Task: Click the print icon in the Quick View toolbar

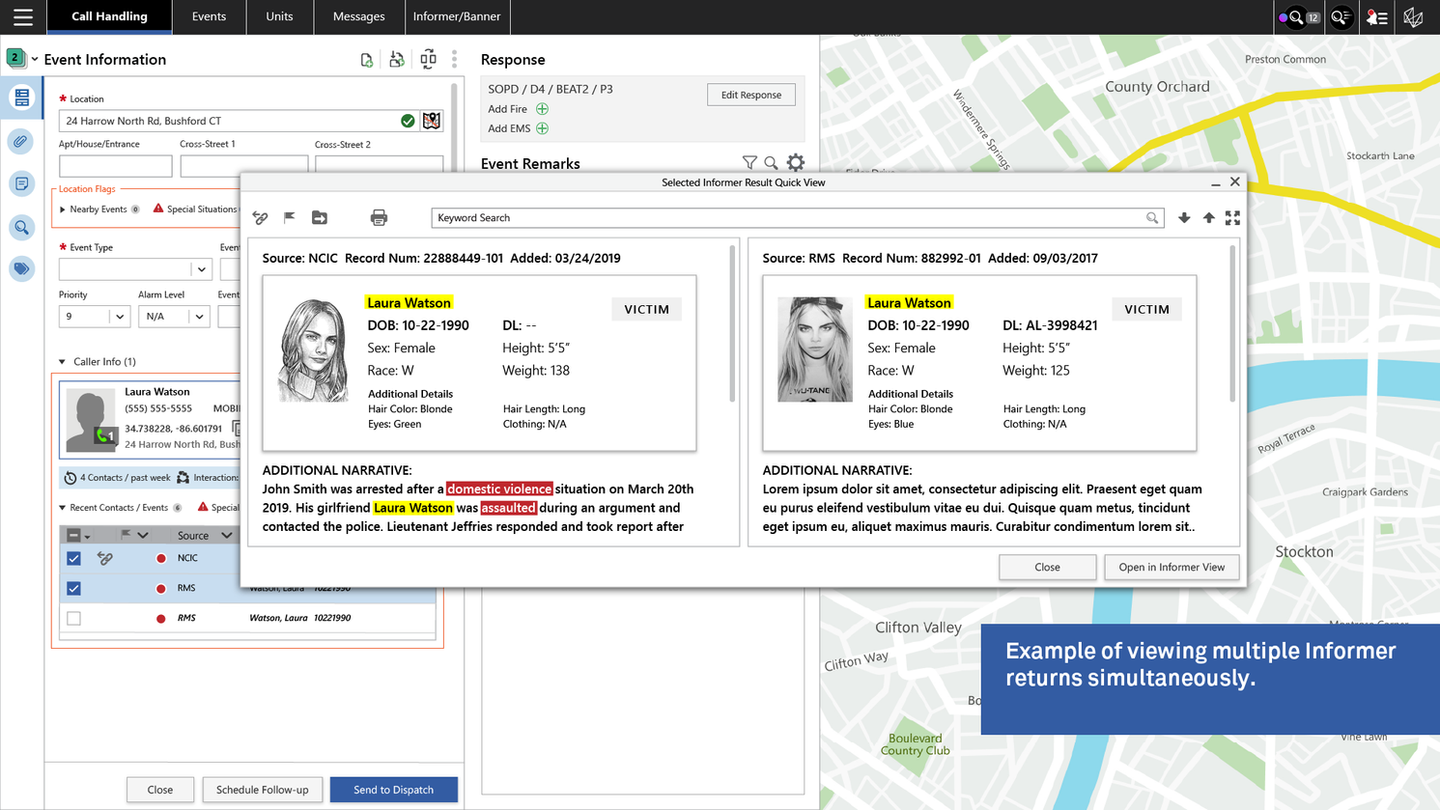Action: (x=378, y=217)
